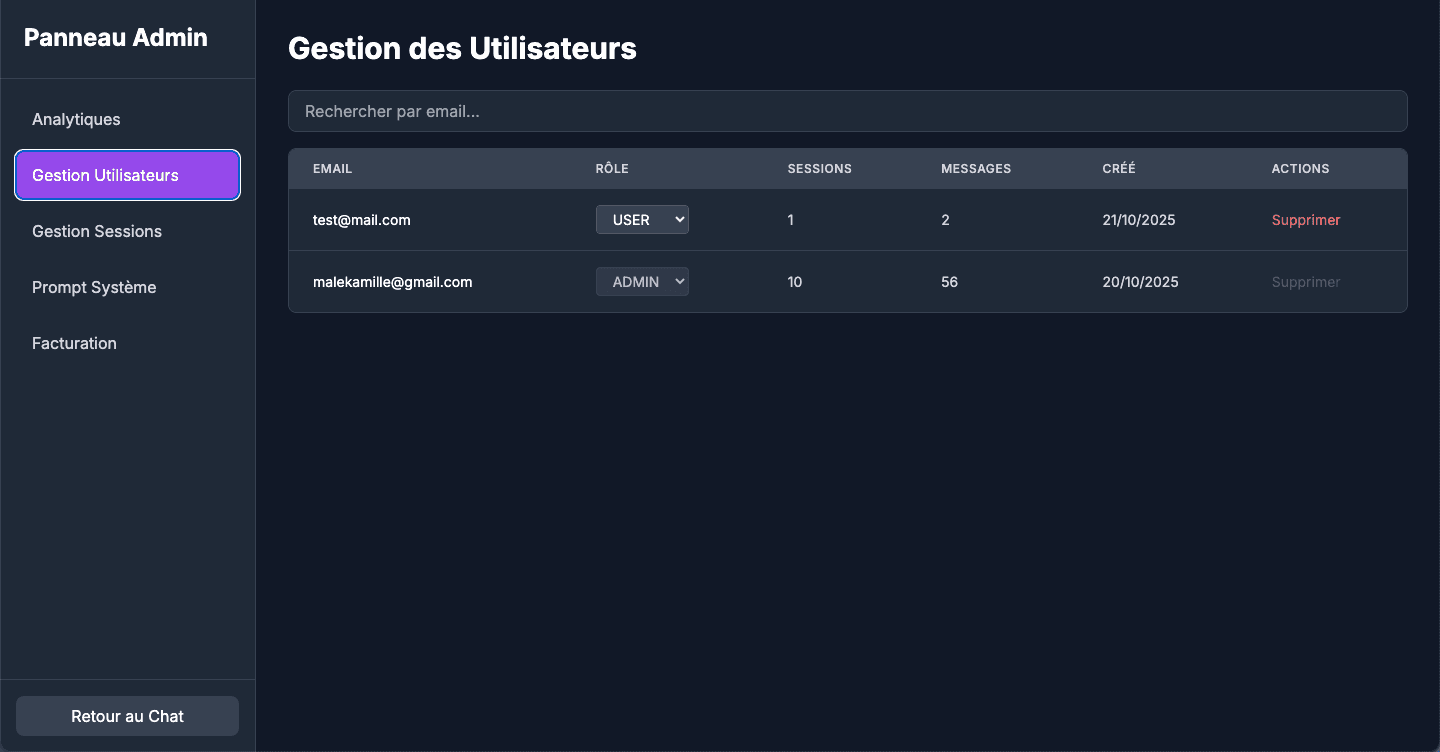Image resolution: width=1440 pixels, height=752 pixels.
Task: Open the role dropdown for test@mail.com
Action: pos(642,219)
